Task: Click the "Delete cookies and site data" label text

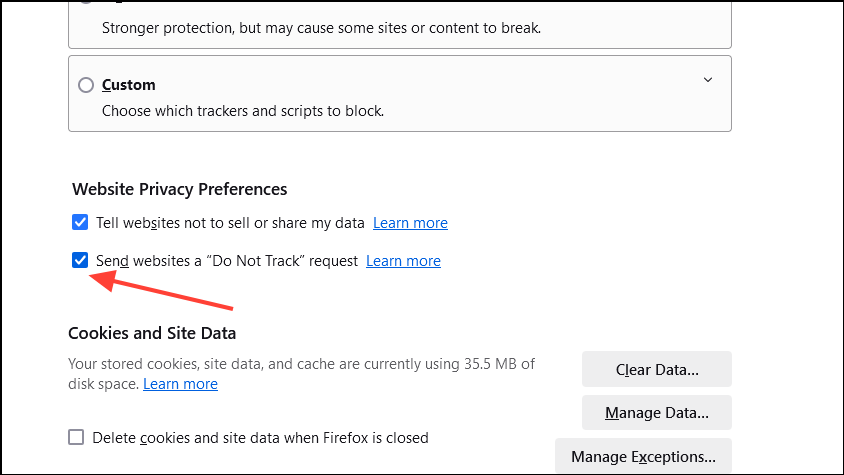Action: tap(260, 437)
